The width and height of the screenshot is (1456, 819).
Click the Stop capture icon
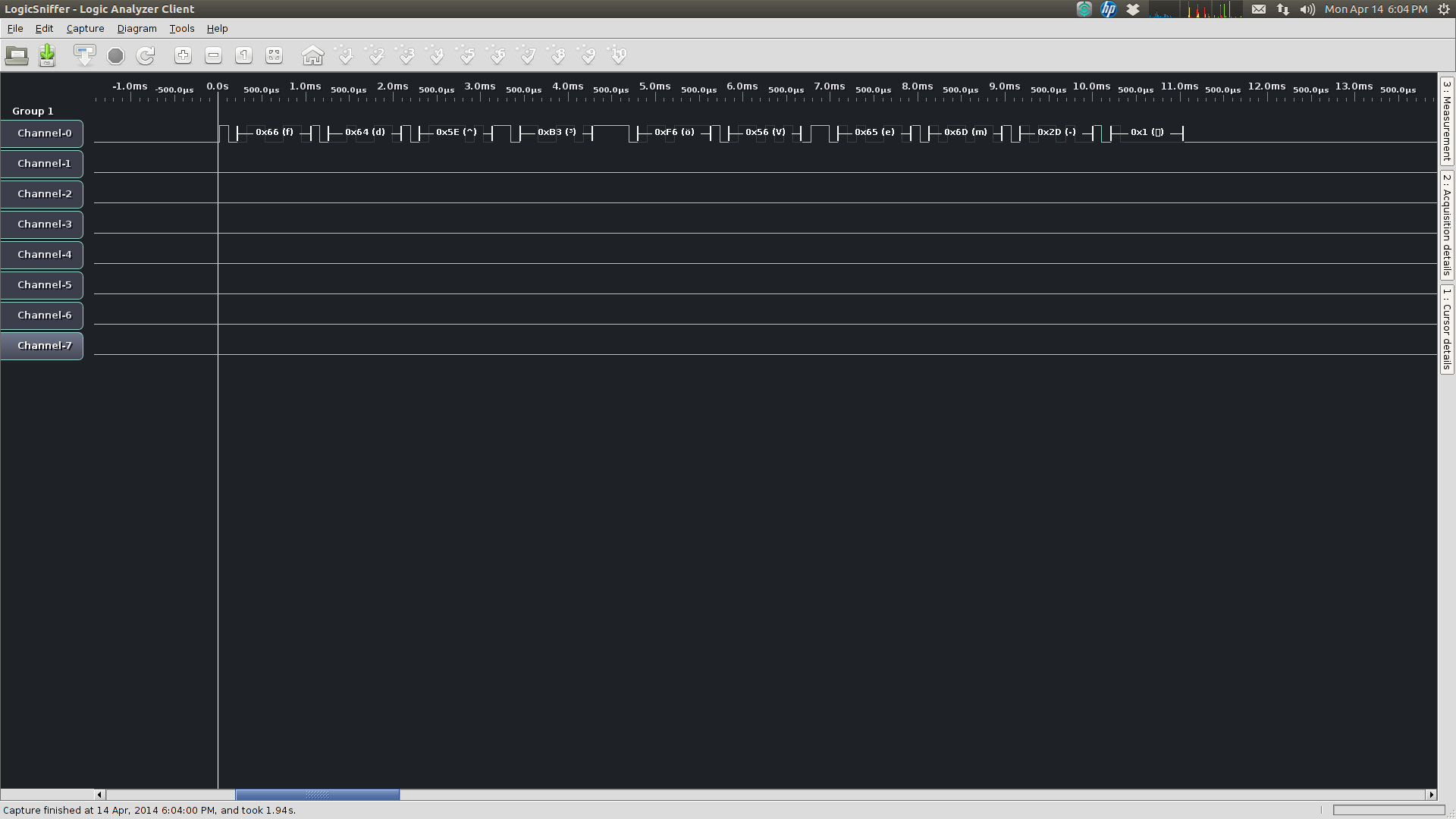[x=115, y=55]
